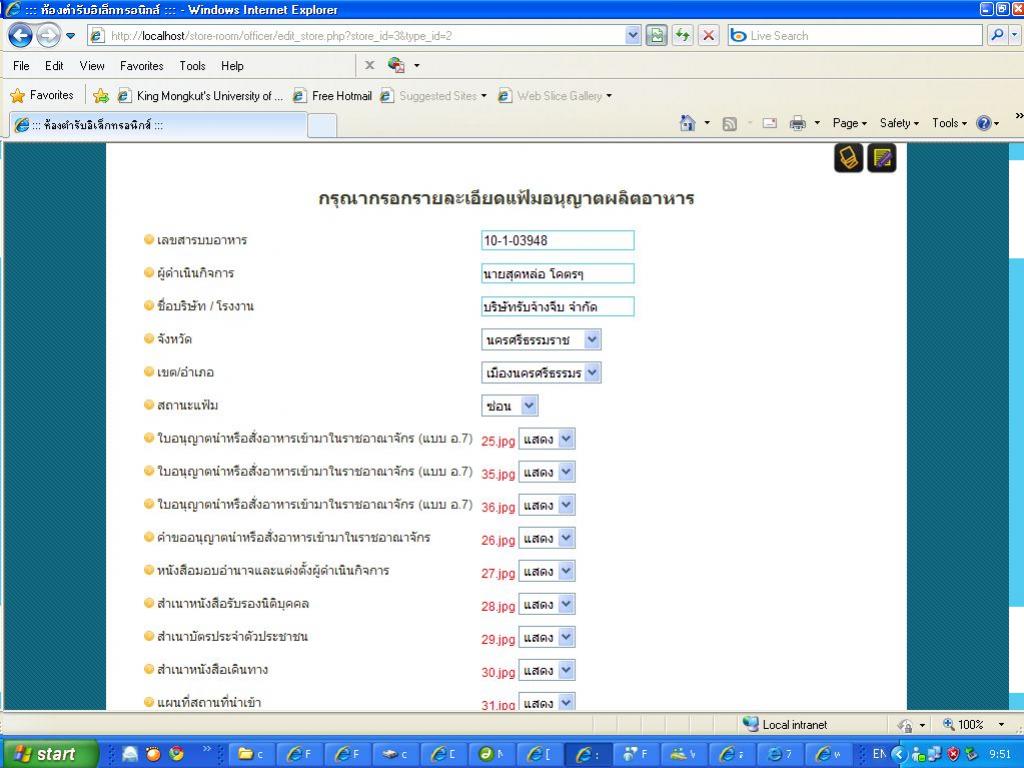Image resolution: width=1024 pixels, height=768 pixels.
Task: Click the Chrome quick launch icon
Action: click(176, 754)
